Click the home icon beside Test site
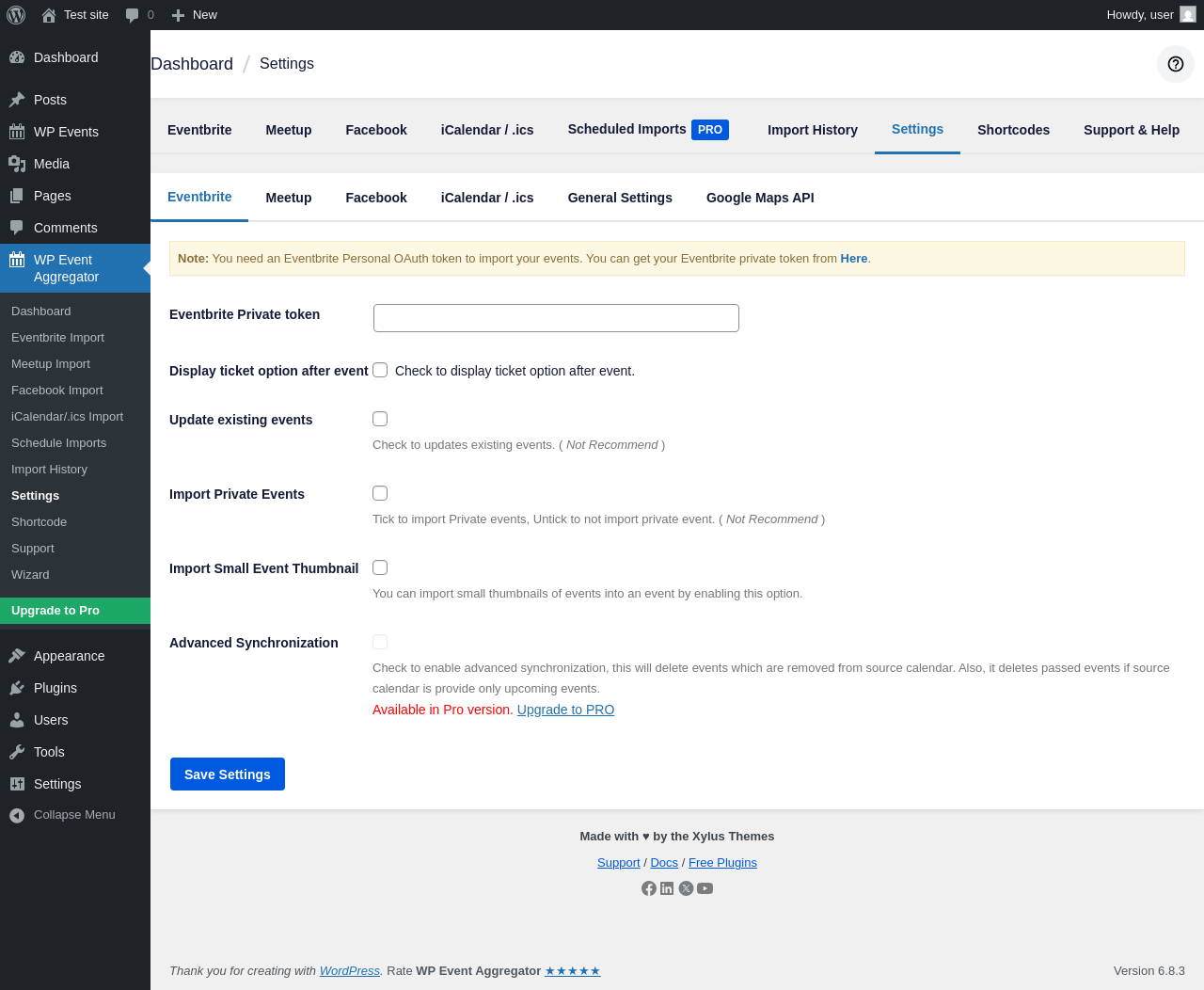Image resolution: width=1204 pixels, height=990 pixels. (49, 15)
